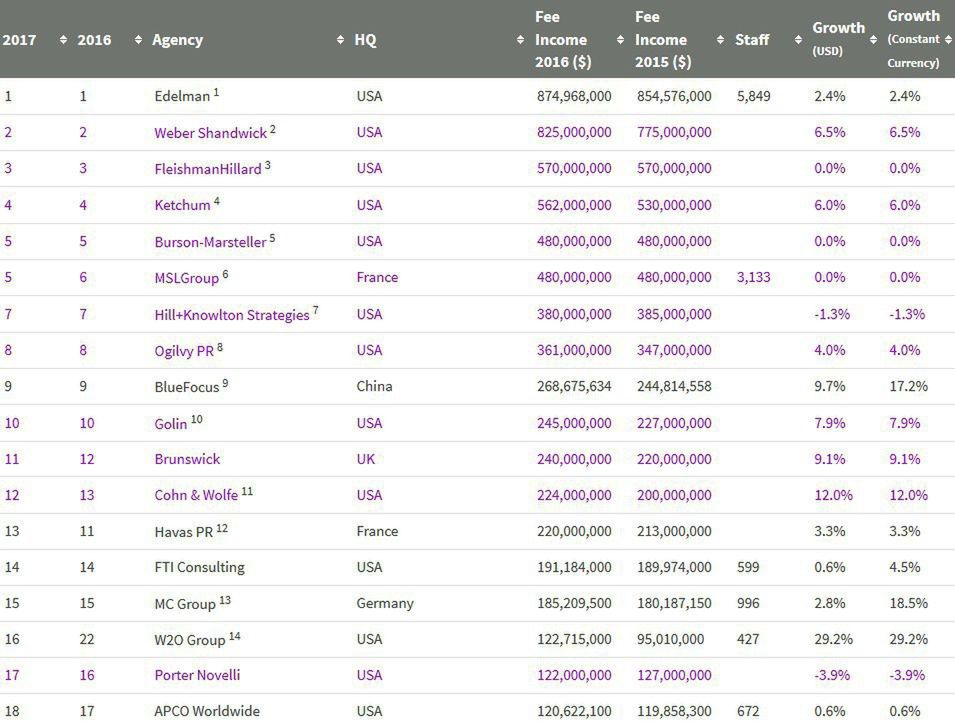955x721 pixels.
Task: Open the Ogilvy PR link
Action: coord(184,351)
